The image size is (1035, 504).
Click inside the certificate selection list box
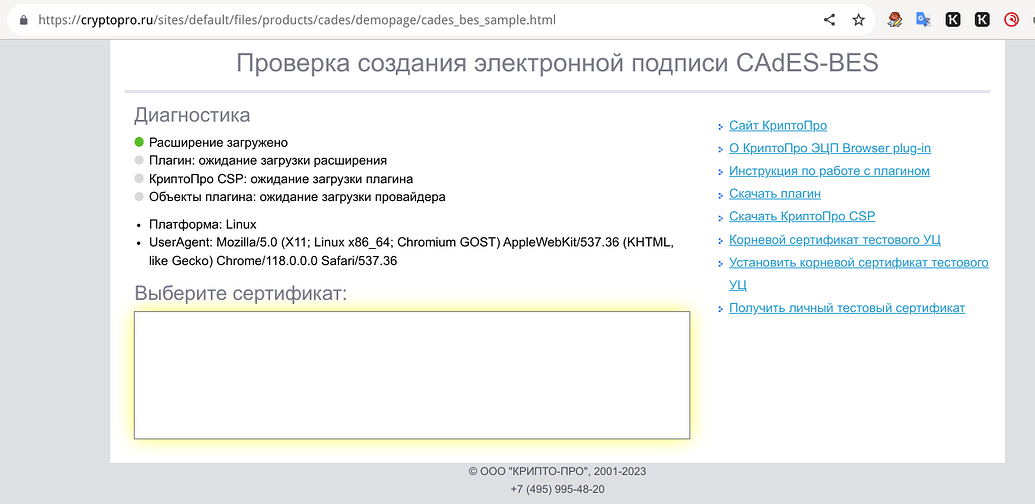pyautogui.click(x=411, y=375)
